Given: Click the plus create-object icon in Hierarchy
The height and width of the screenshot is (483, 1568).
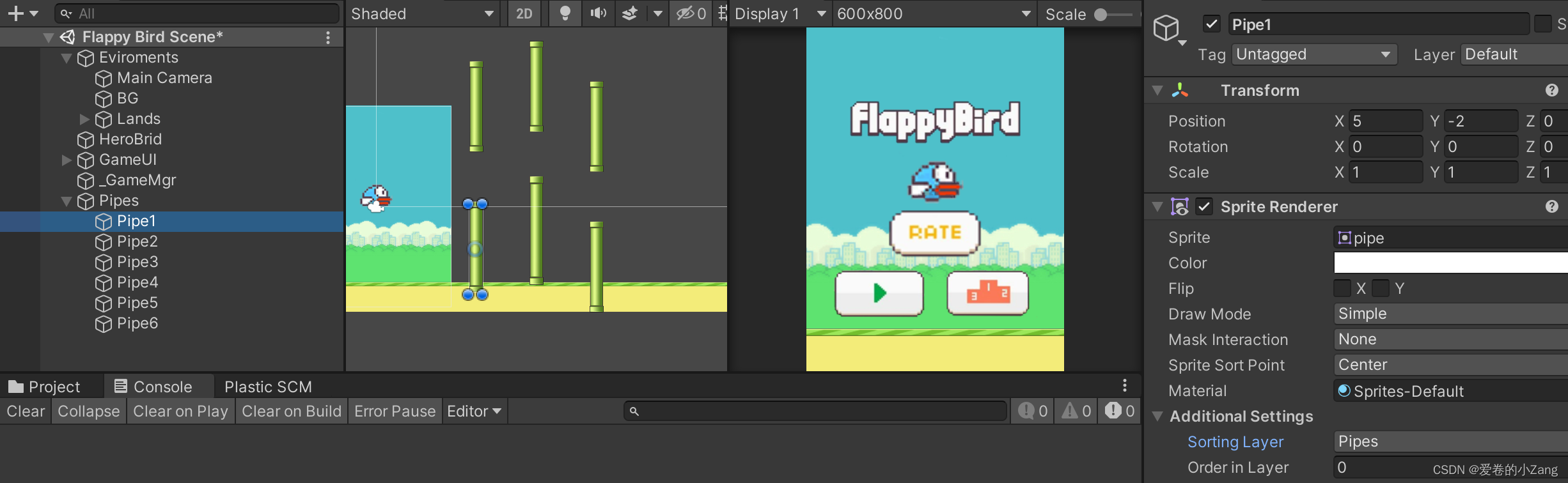Looking at the screenshot, I should pyautogui.click(x=16, y=13).
